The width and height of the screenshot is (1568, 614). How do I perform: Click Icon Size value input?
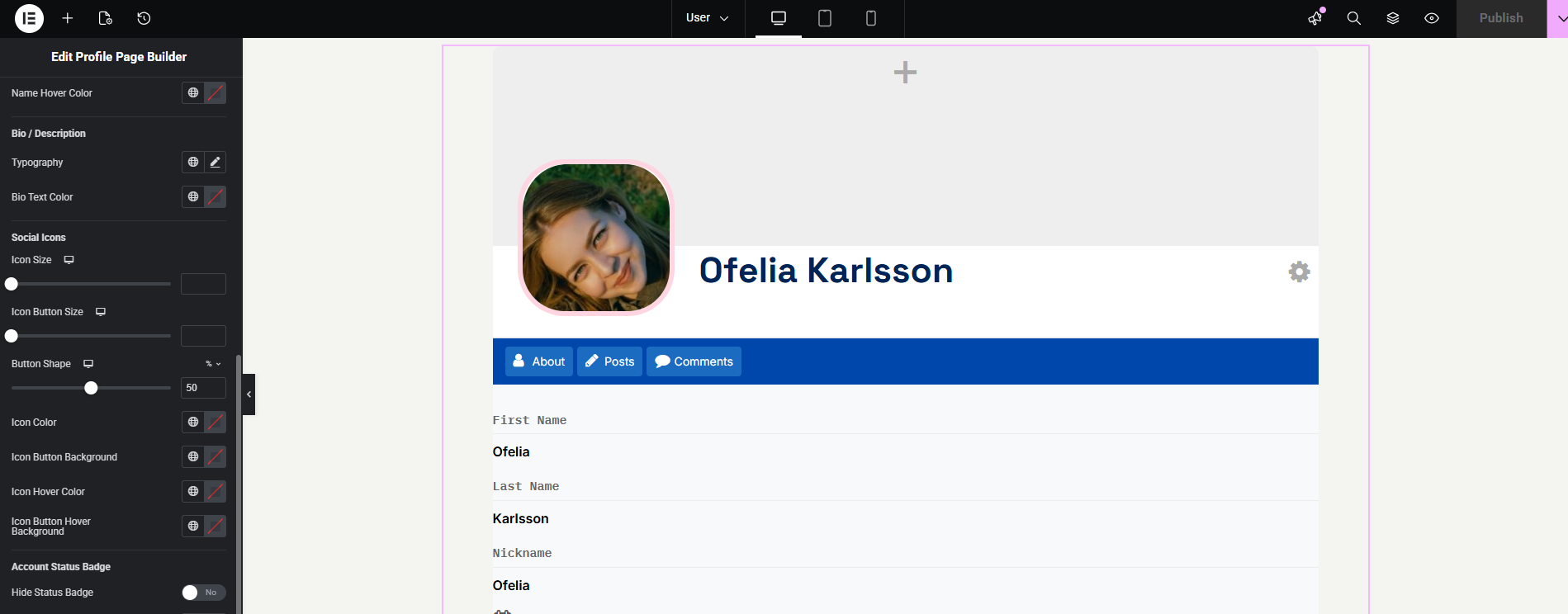203,284
